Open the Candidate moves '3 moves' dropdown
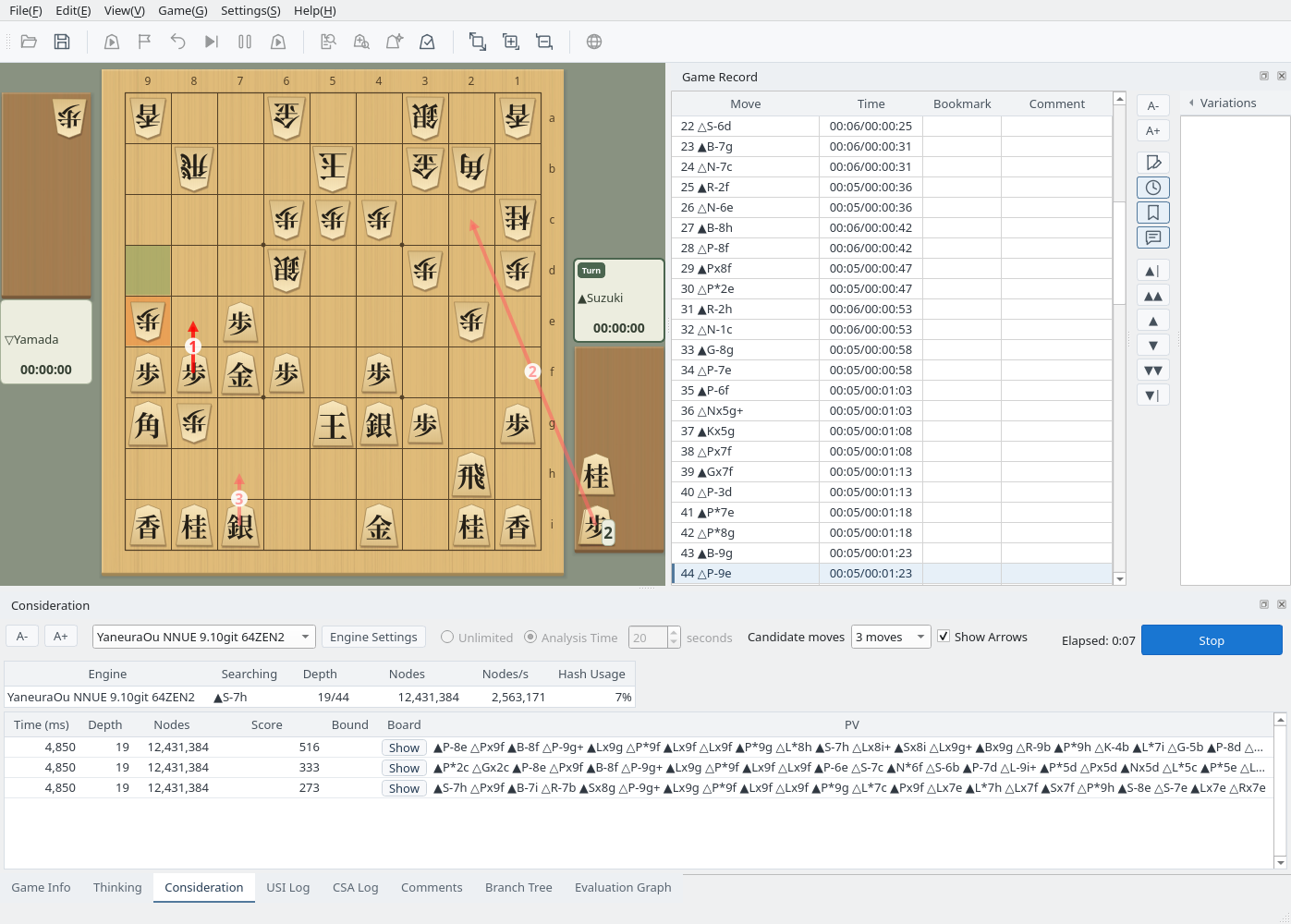1291x924 pixels. pos(891,637)
